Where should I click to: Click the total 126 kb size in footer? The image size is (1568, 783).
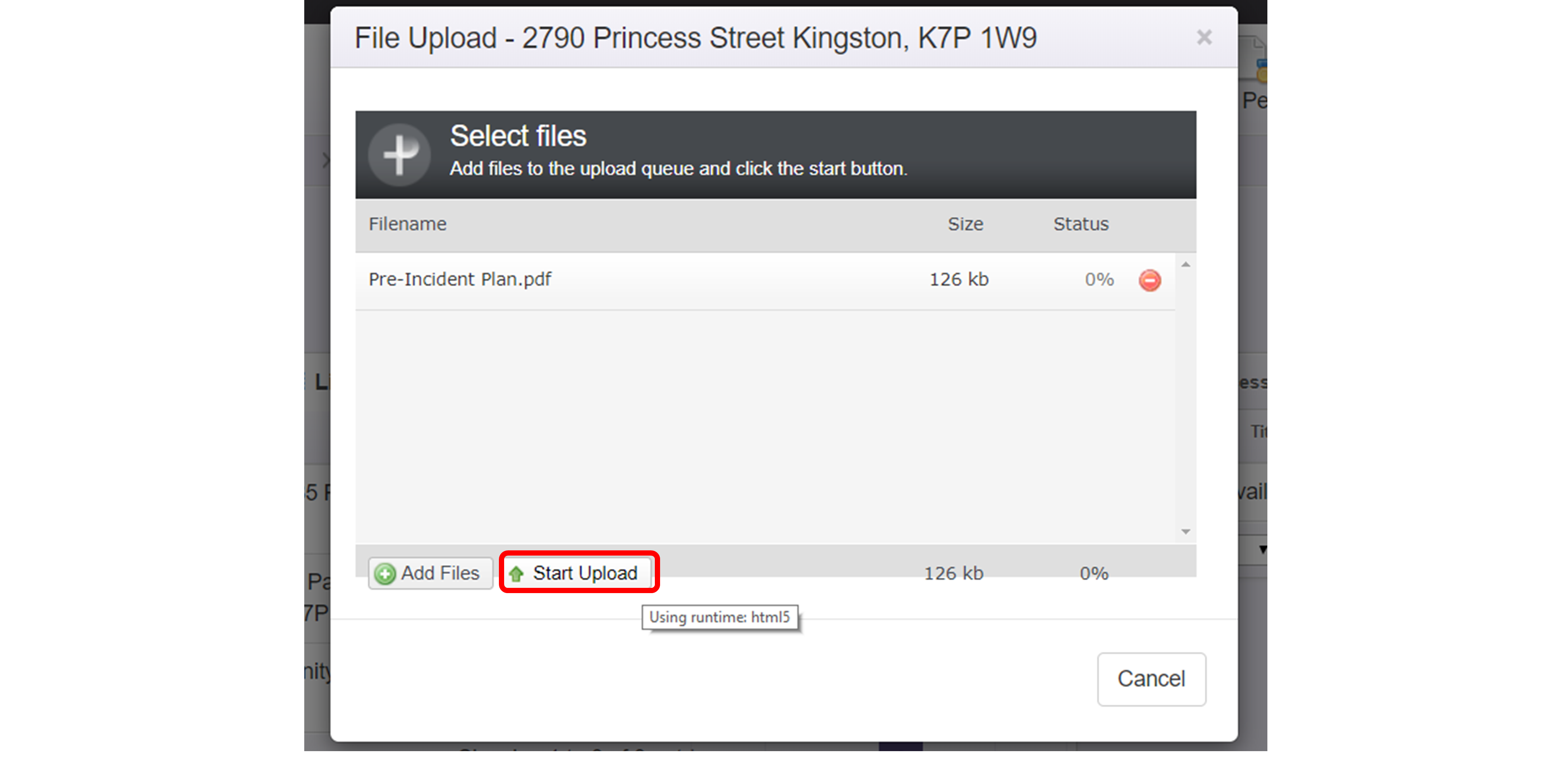[x=953, y=573]
